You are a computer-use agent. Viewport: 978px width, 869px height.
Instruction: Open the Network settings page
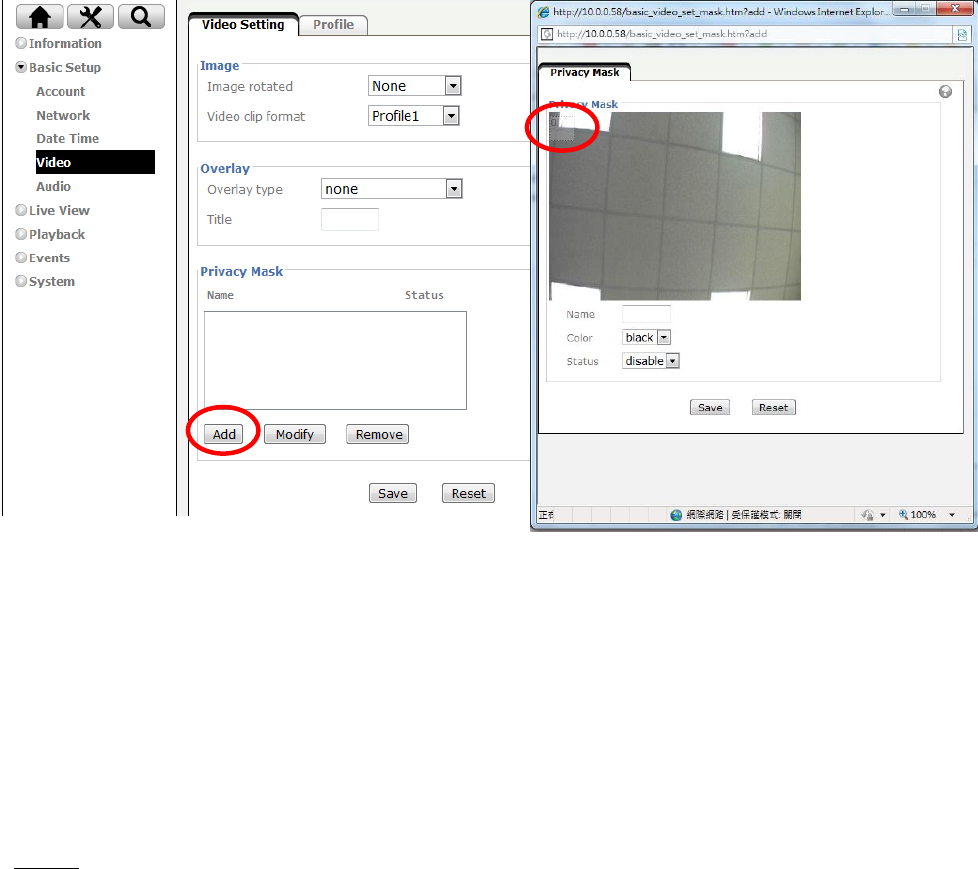point(63,115)
